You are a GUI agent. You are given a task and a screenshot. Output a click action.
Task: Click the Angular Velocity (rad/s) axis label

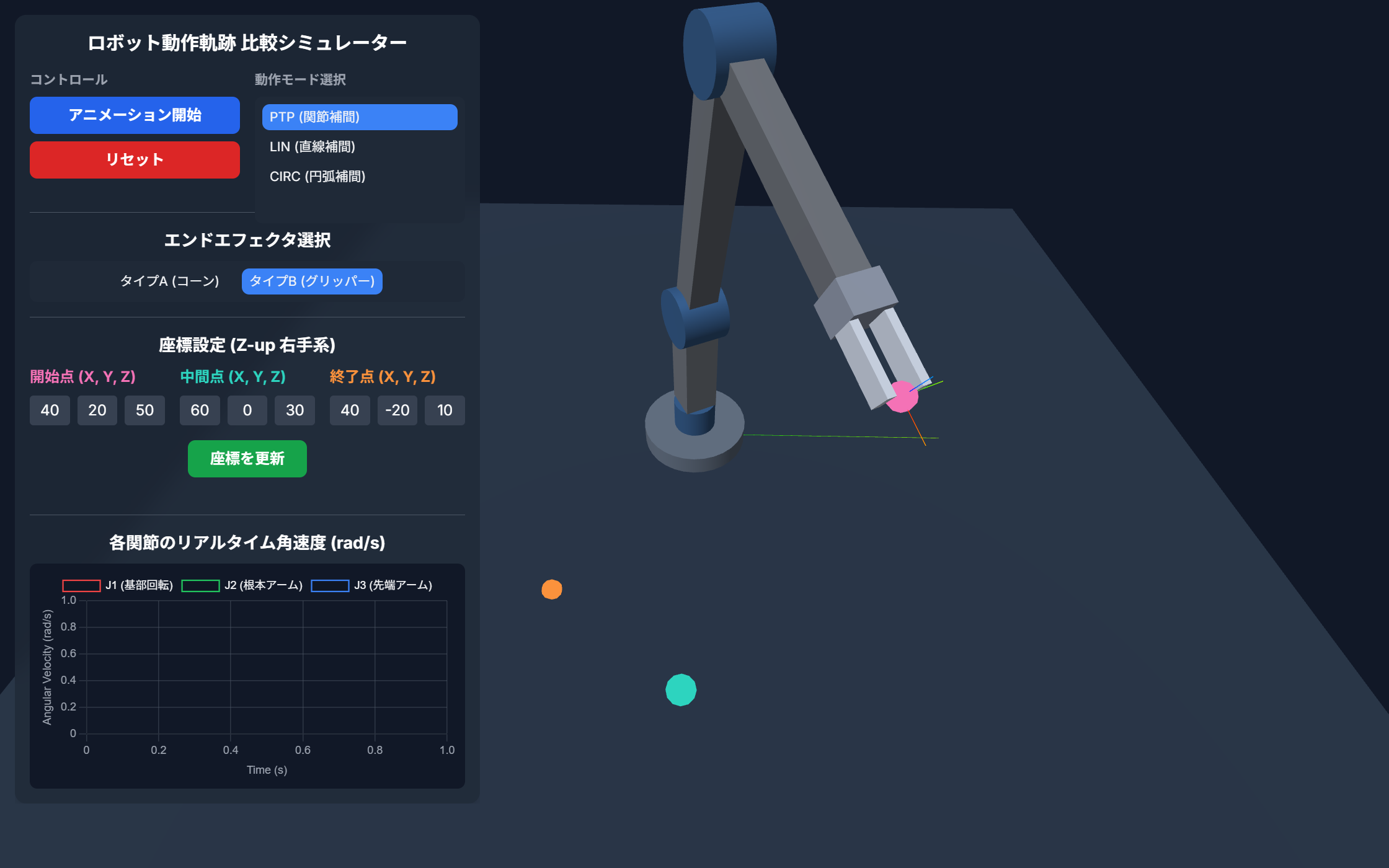point(47,667)
